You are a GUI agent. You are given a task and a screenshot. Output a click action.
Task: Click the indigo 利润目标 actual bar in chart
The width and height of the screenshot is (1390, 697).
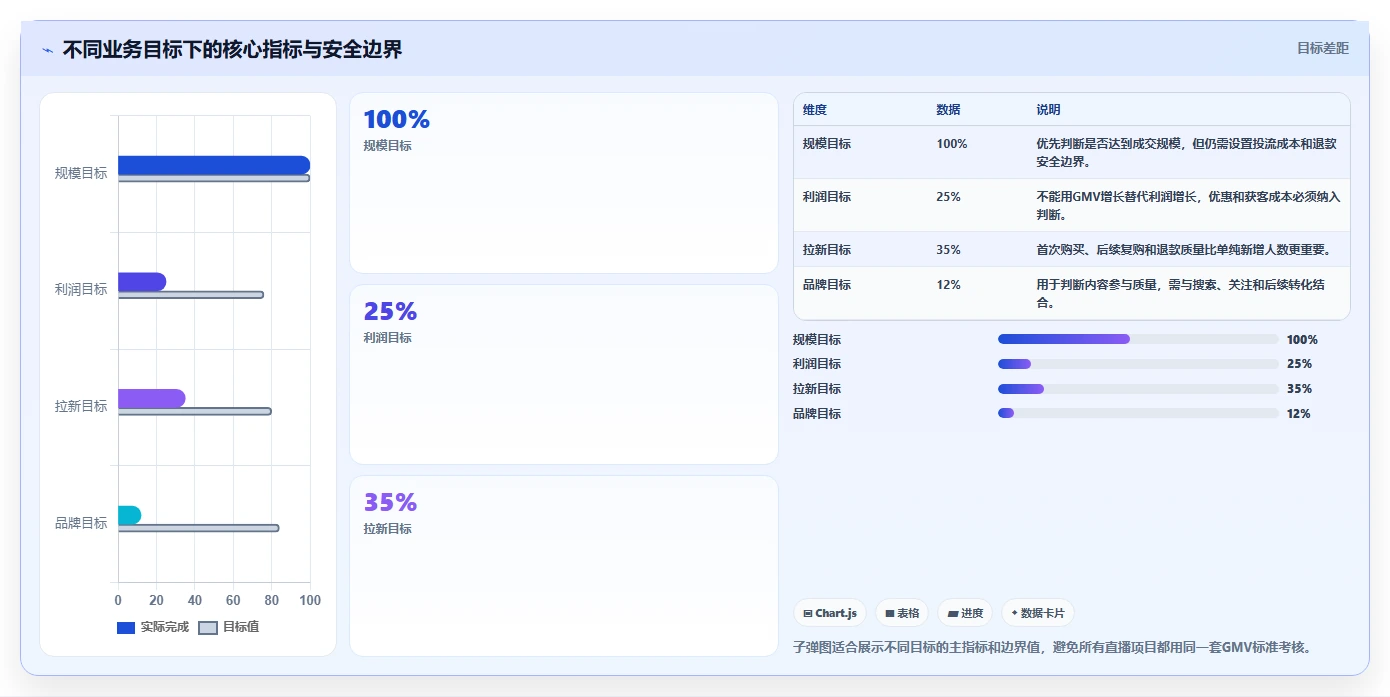point(142,282)
